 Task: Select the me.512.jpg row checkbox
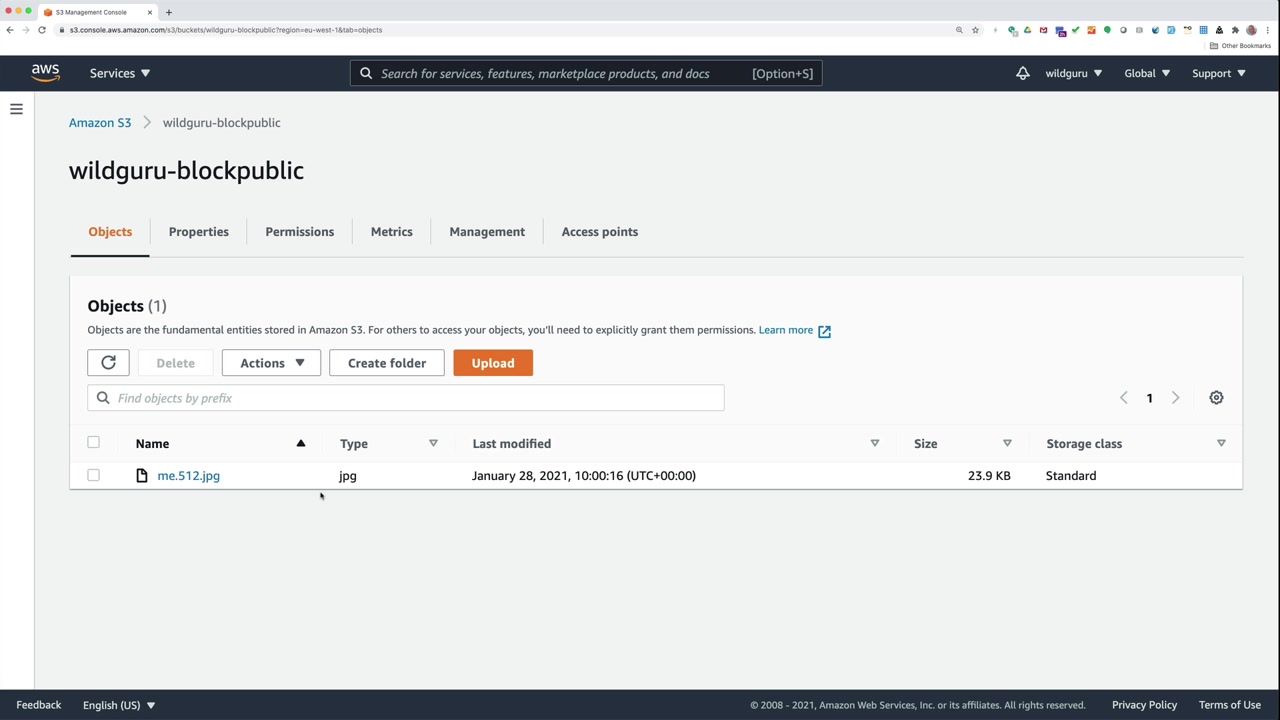(93, 475)
